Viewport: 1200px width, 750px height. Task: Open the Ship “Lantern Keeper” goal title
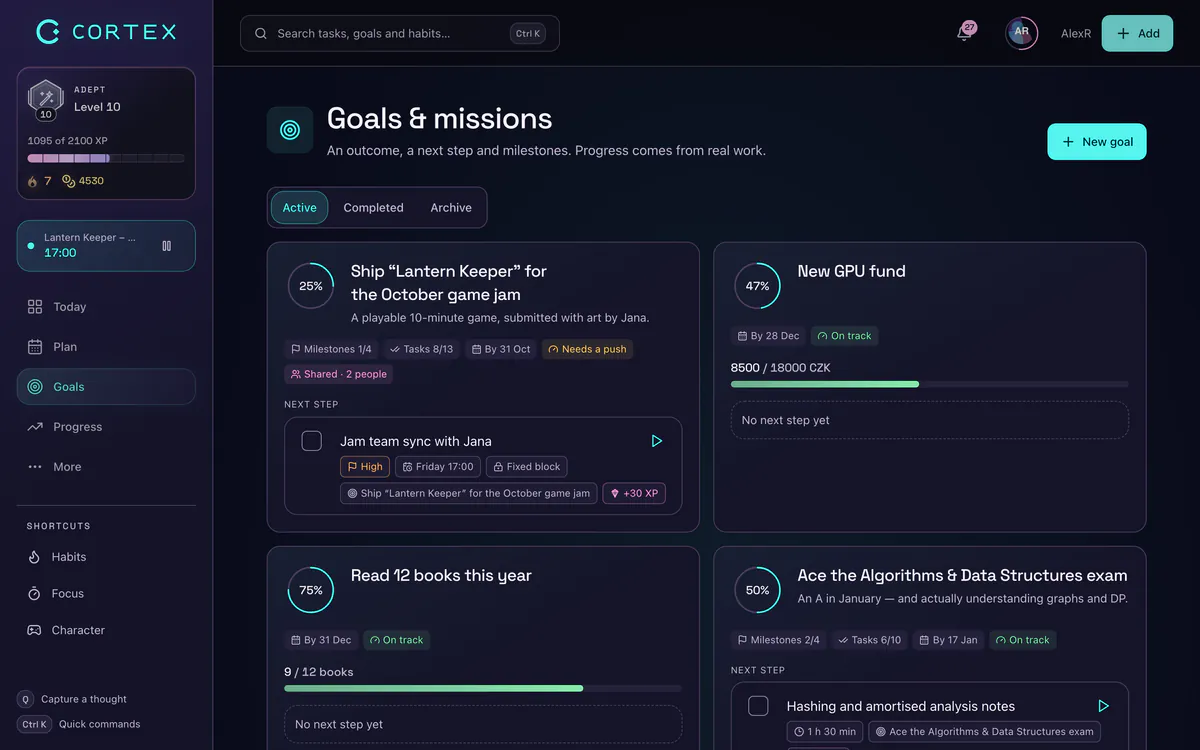[449, 283]
